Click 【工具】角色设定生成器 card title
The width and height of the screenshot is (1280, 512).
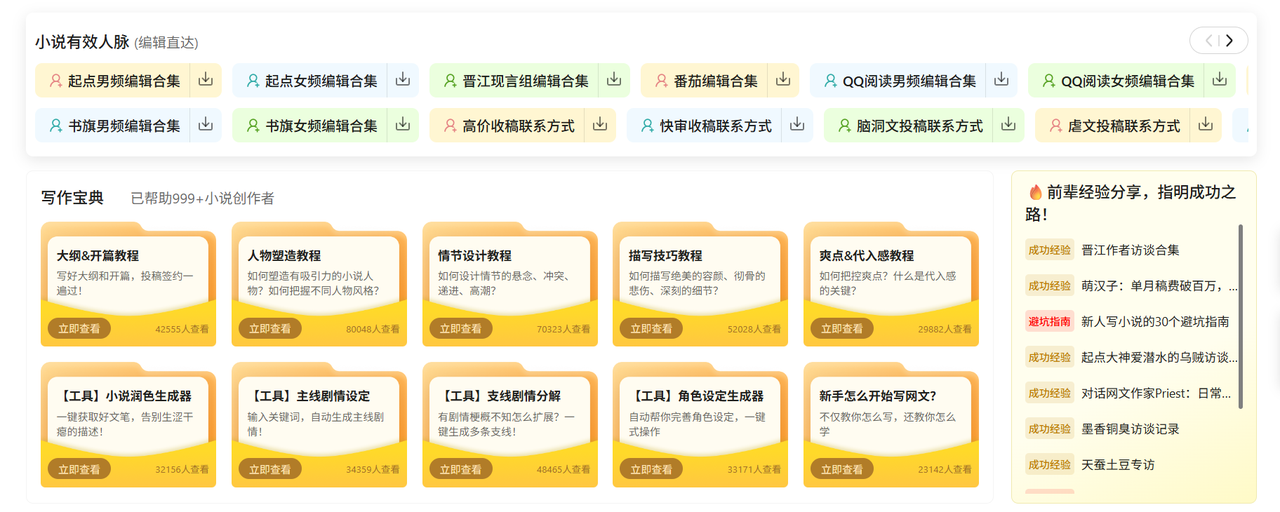(x=696, y=397)
